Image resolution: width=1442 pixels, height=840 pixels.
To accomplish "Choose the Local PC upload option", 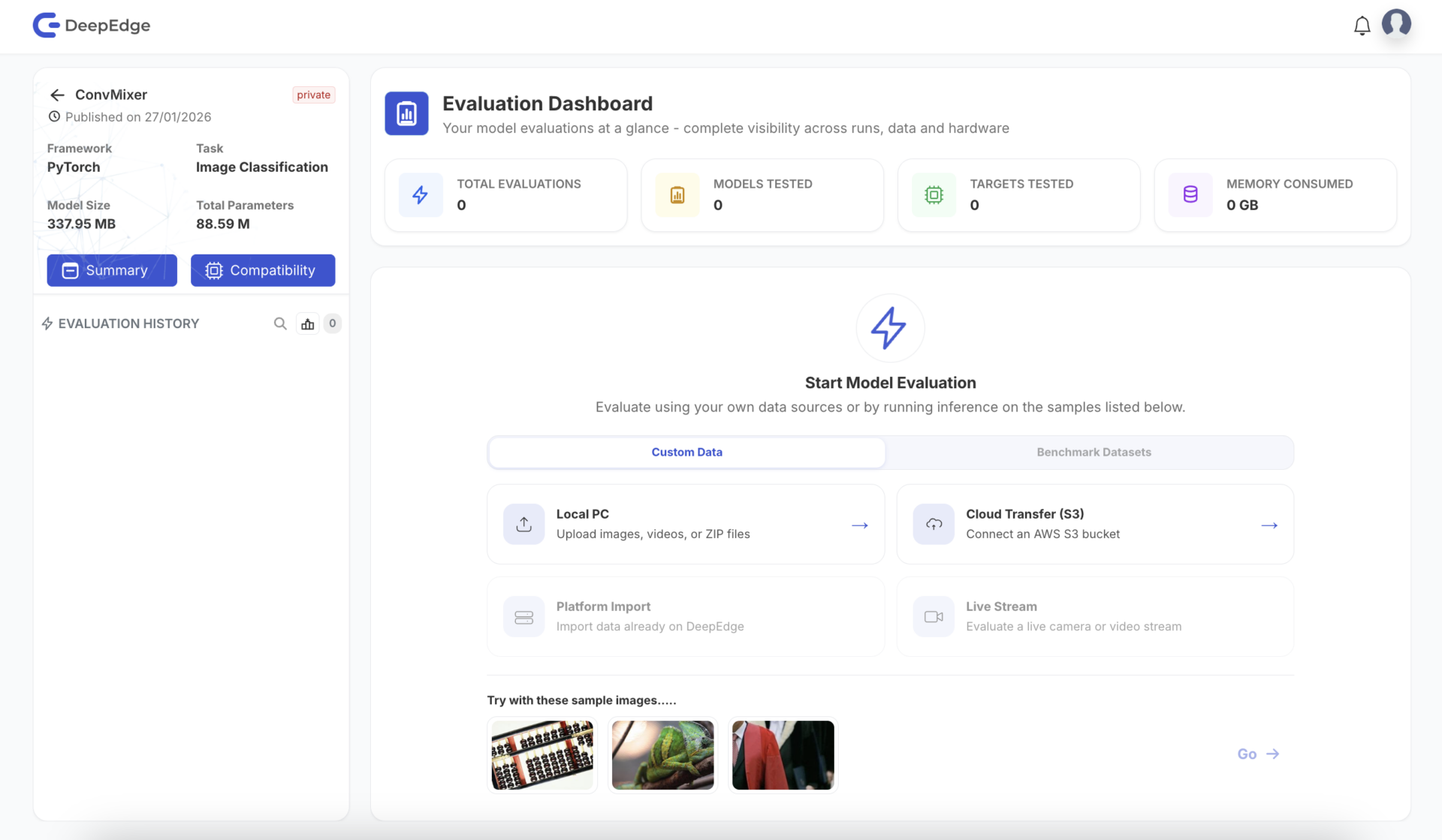I will click(686, 524).
